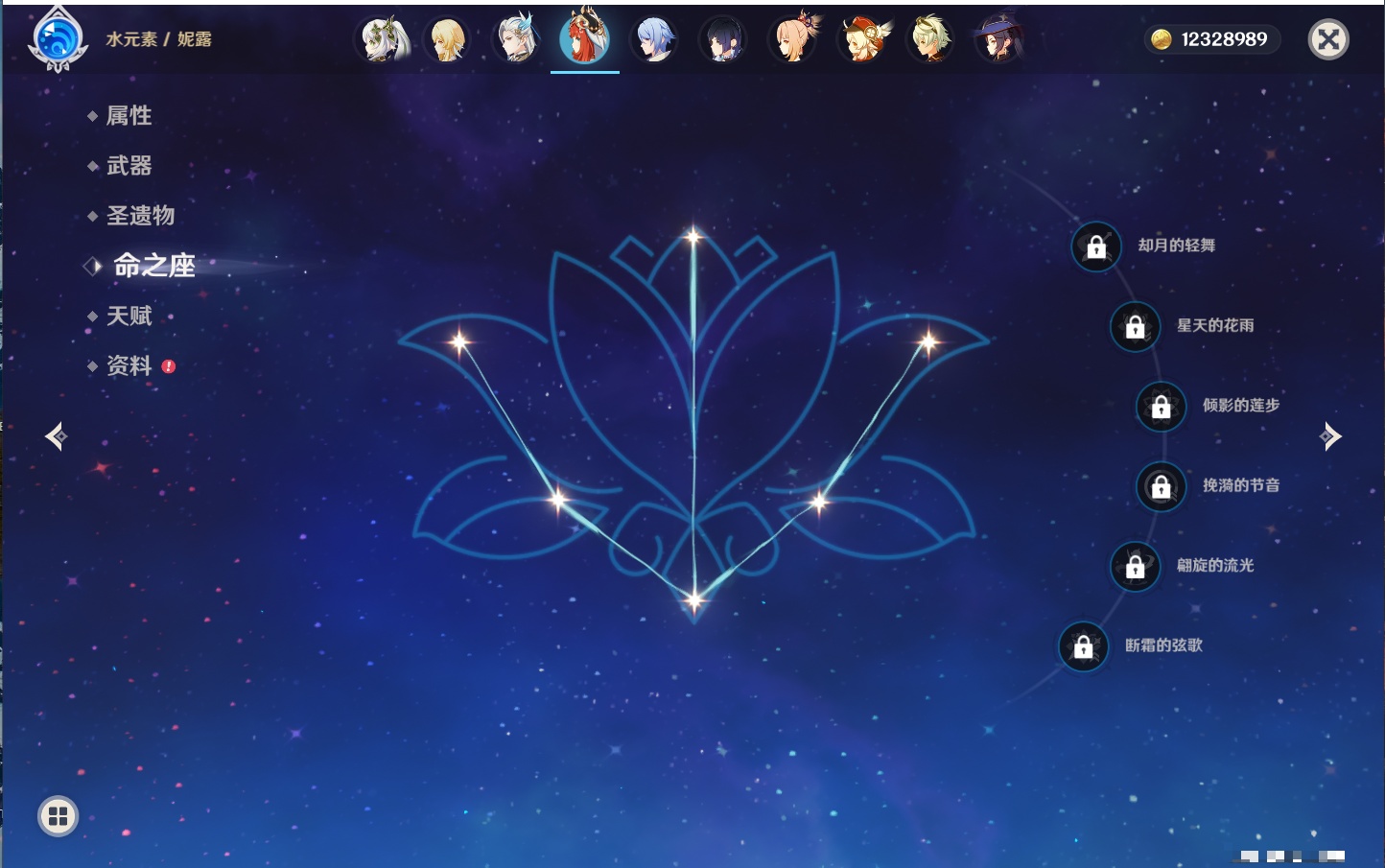Screen dimensions: 1385x868
Task: Switch to the blonde Traveler Lumine avatar
Action: click(448, 40)
